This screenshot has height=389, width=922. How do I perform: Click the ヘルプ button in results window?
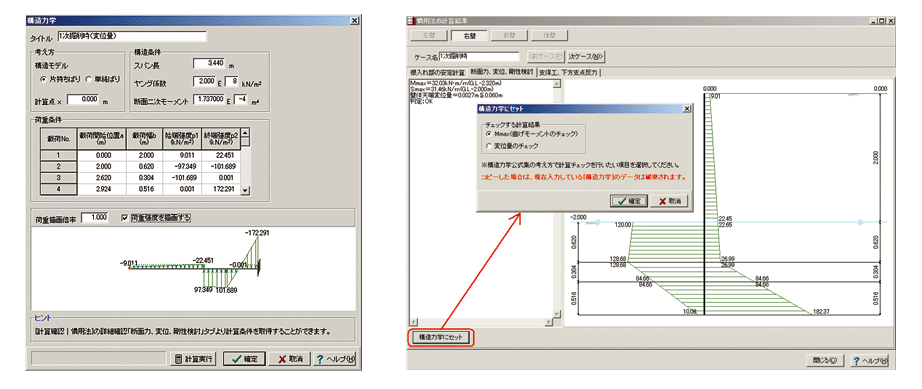tap(870, 360)
